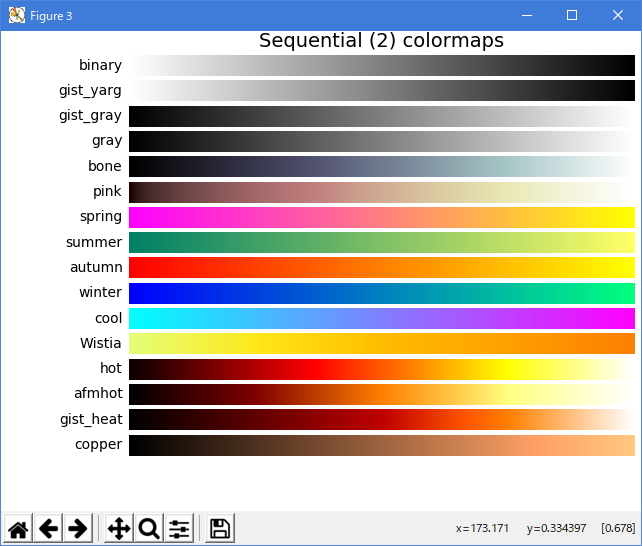Click the 'gray' label text
642x546 pixels.
[x=107, y=141]
